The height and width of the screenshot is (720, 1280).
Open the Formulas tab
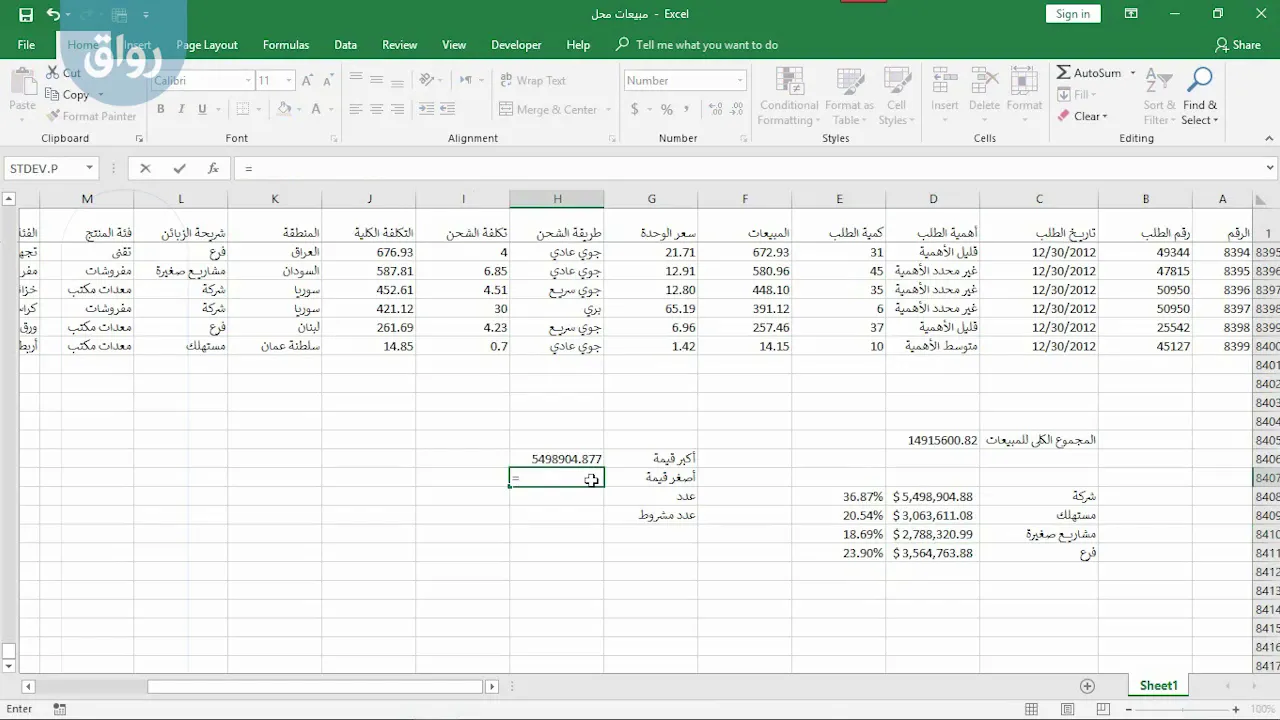(286, 45)
